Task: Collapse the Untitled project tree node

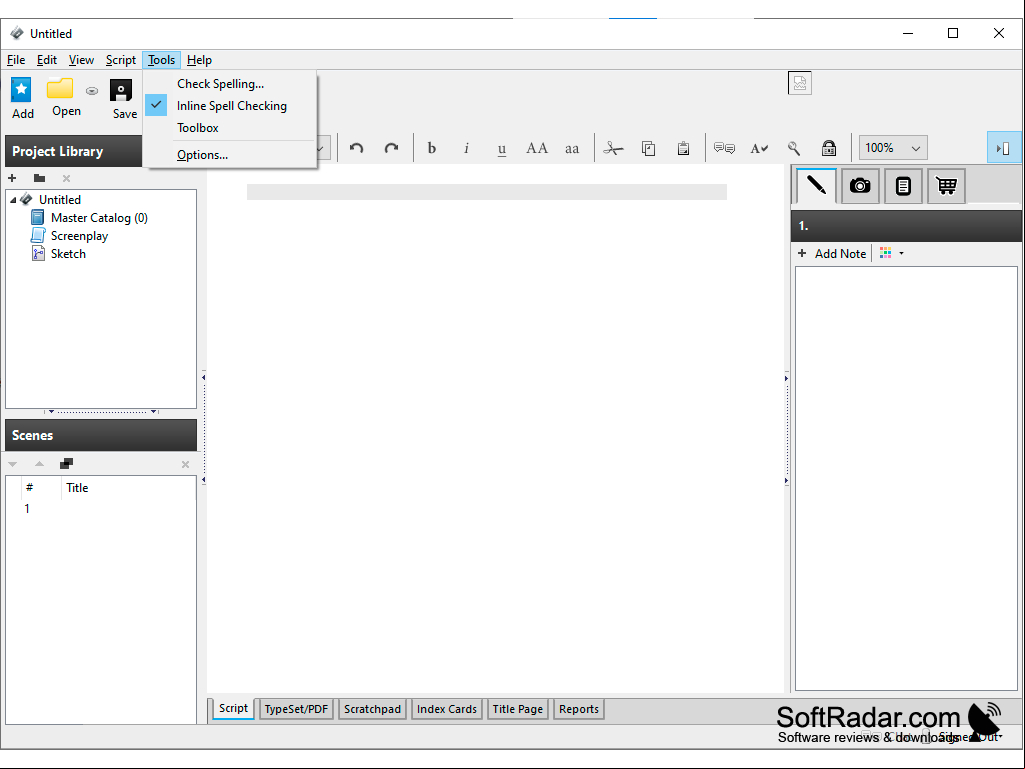Action: 13,200
